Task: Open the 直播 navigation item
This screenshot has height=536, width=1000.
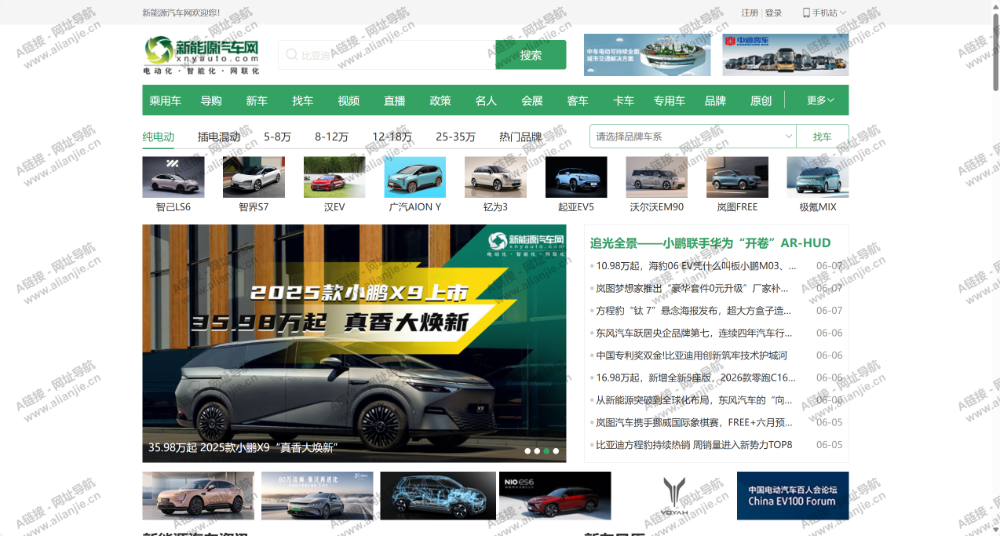Action: (395, 100)
